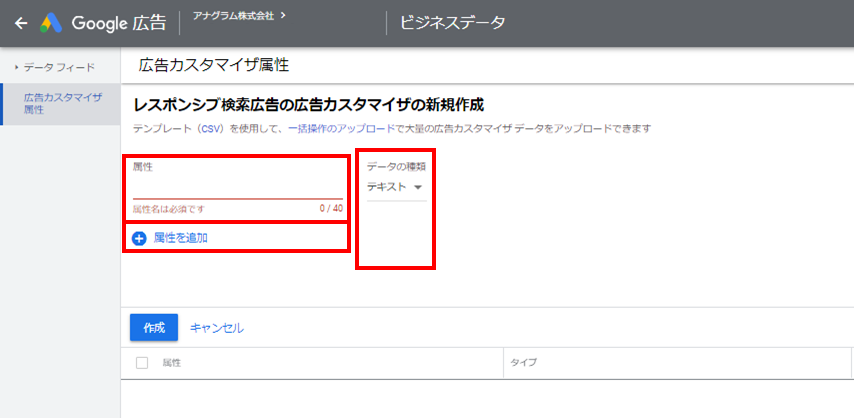Click the 広告カスタマイザ属性 page title
Viewport: 854px width, 418px height.
point(214,65)
